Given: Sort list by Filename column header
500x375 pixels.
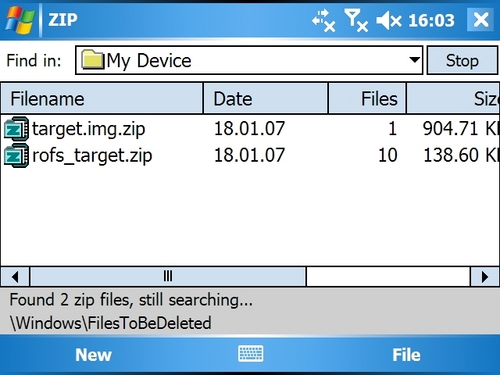Looking at the screenshot, I should pos(102,99).
